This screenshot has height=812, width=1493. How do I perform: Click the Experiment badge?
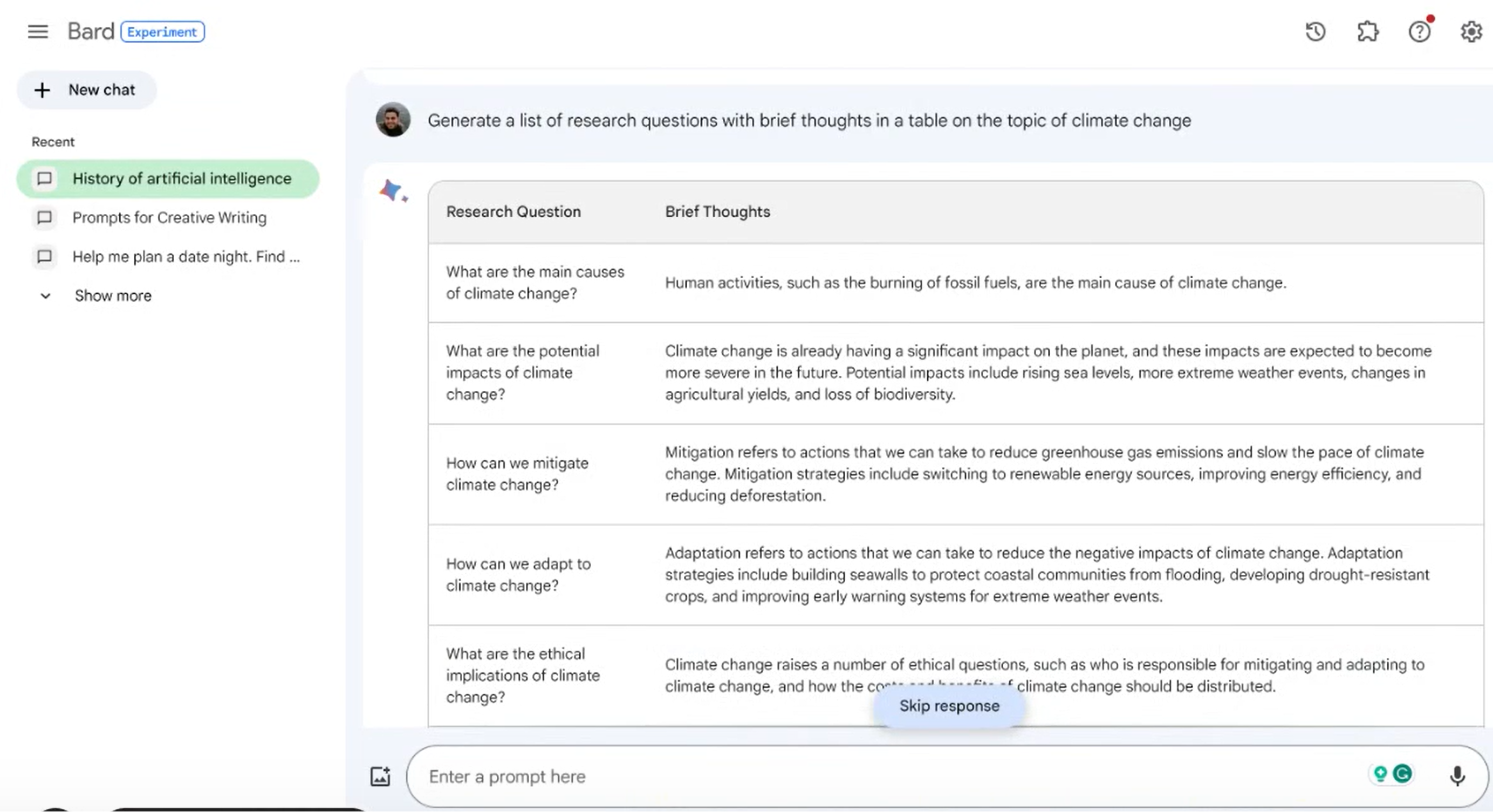click(x=162, y=32)
